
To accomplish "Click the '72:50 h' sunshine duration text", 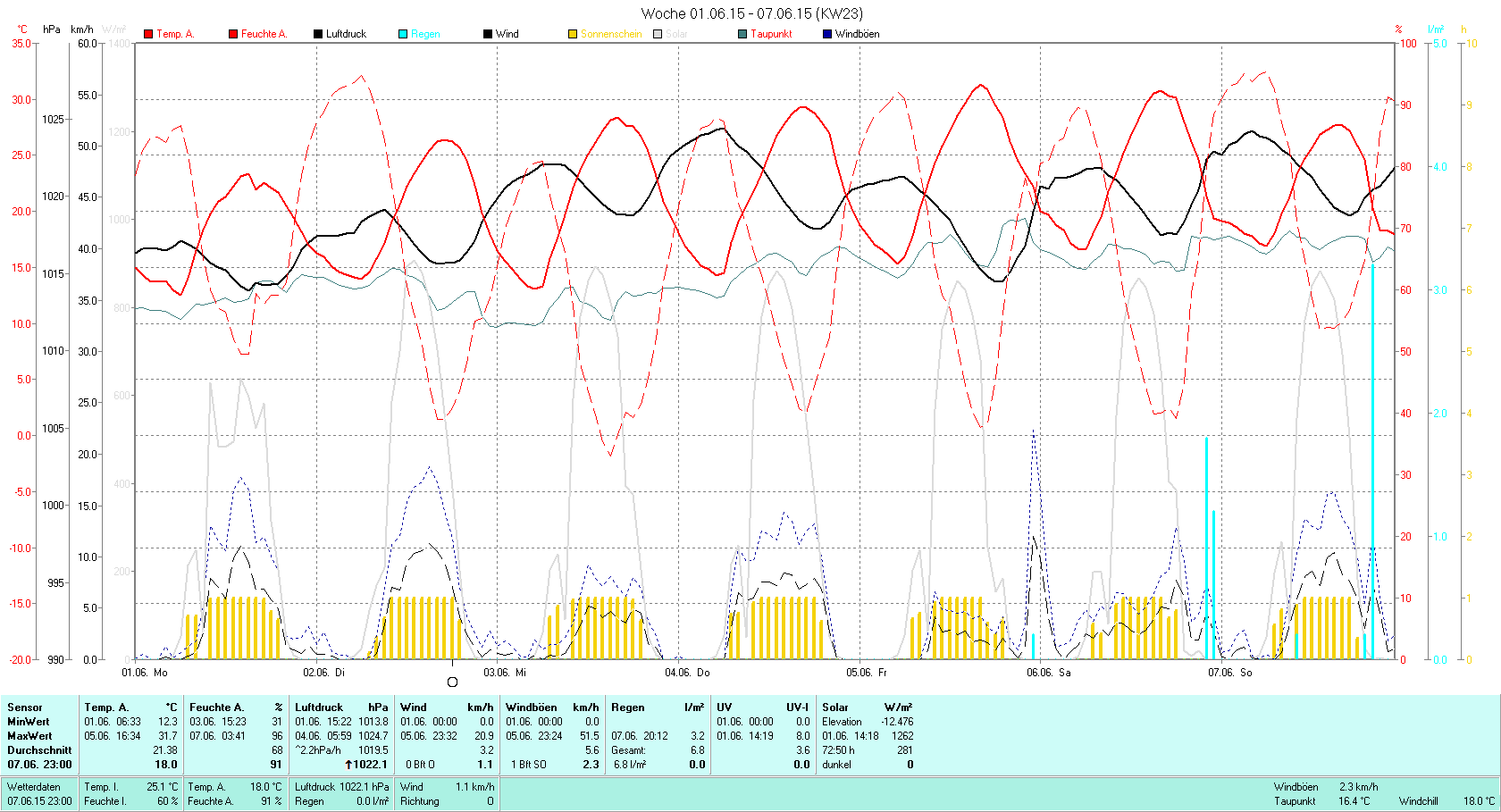I will (x=838, y=750).
